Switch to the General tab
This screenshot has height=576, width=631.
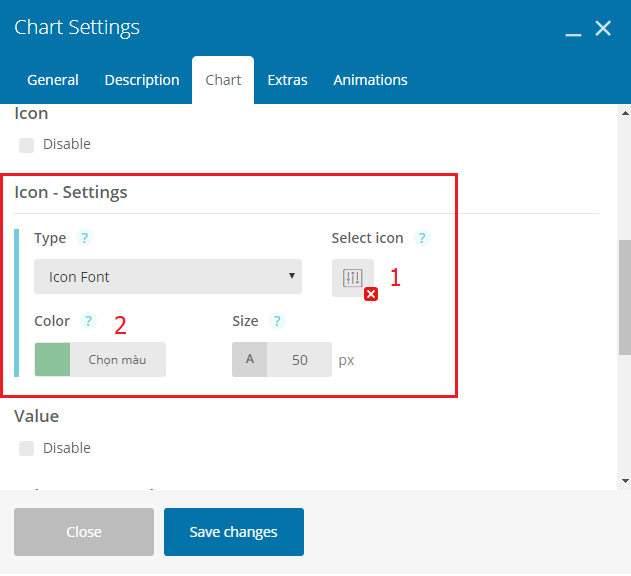tap(53, 80)
